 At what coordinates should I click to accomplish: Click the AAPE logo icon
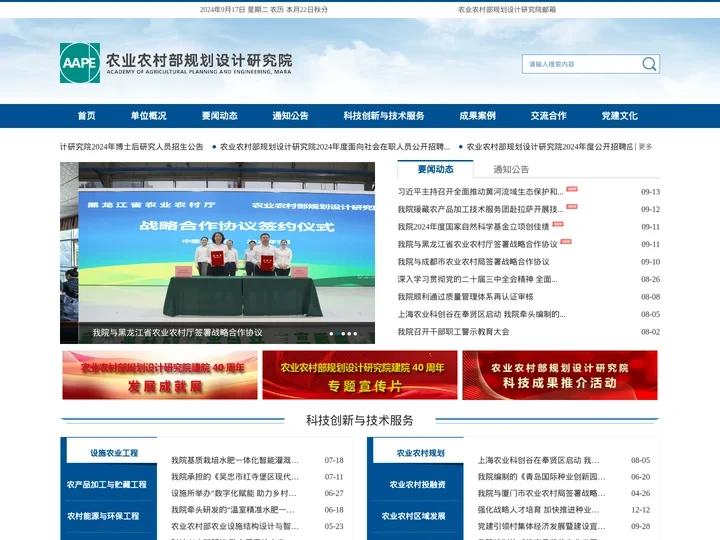coord(80,63)
